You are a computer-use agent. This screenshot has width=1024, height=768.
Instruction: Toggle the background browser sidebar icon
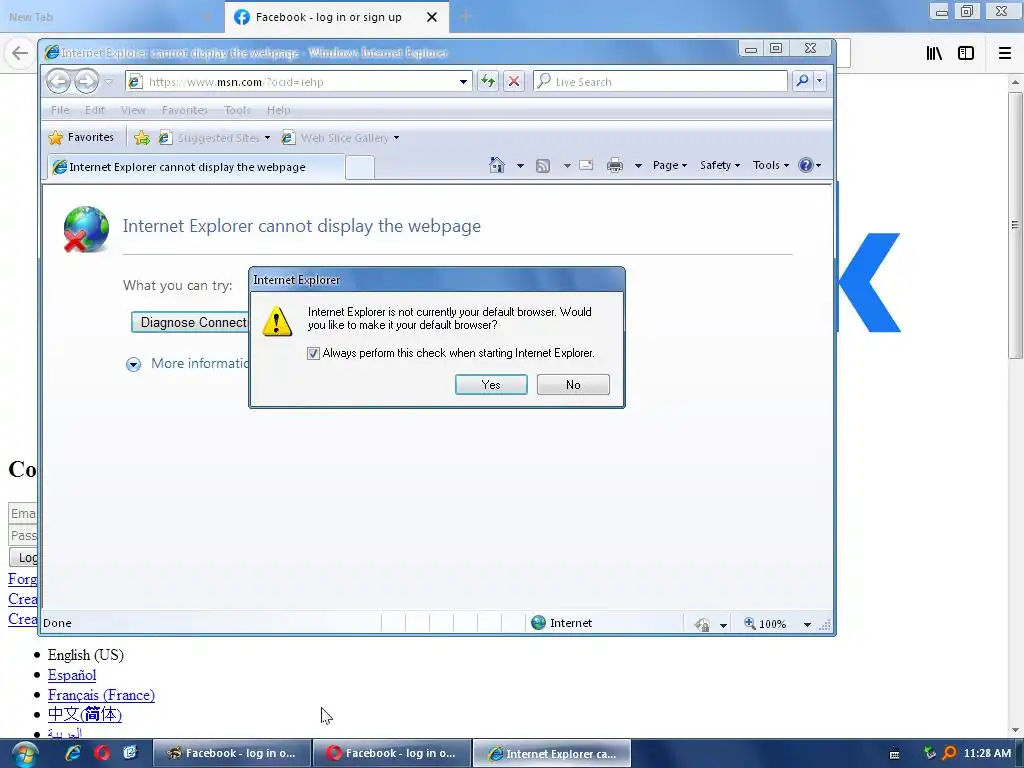(966, 54)
